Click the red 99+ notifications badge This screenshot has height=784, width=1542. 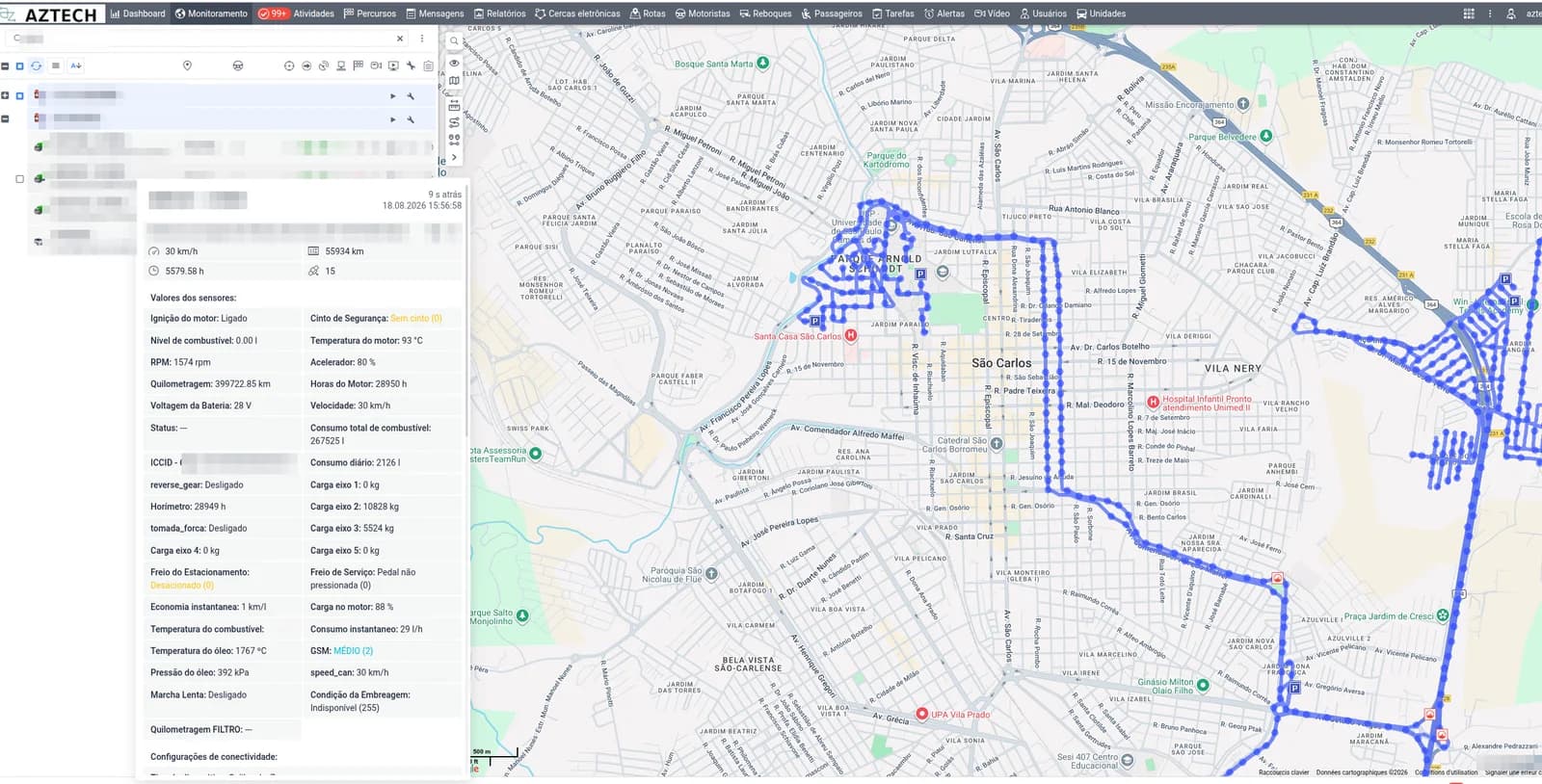(273, 13)
